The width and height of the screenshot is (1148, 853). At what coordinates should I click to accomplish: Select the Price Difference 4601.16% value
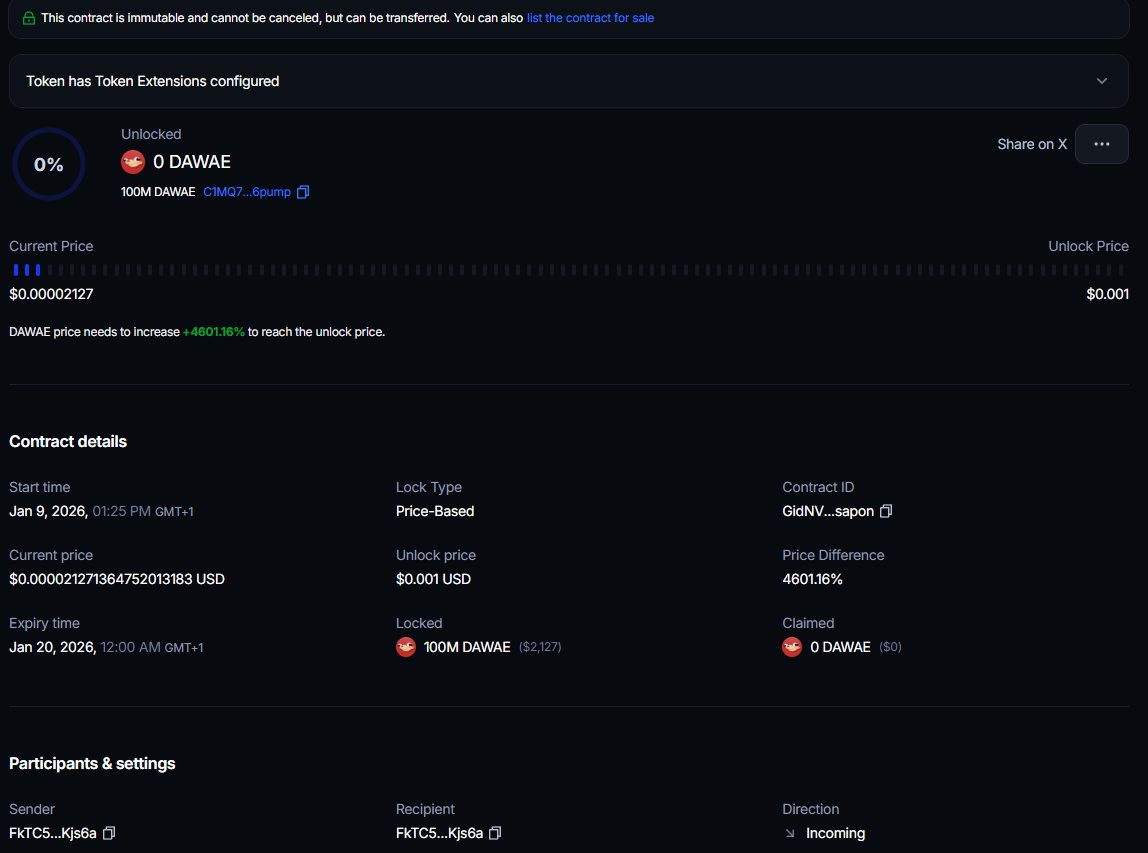click(812, 579)
